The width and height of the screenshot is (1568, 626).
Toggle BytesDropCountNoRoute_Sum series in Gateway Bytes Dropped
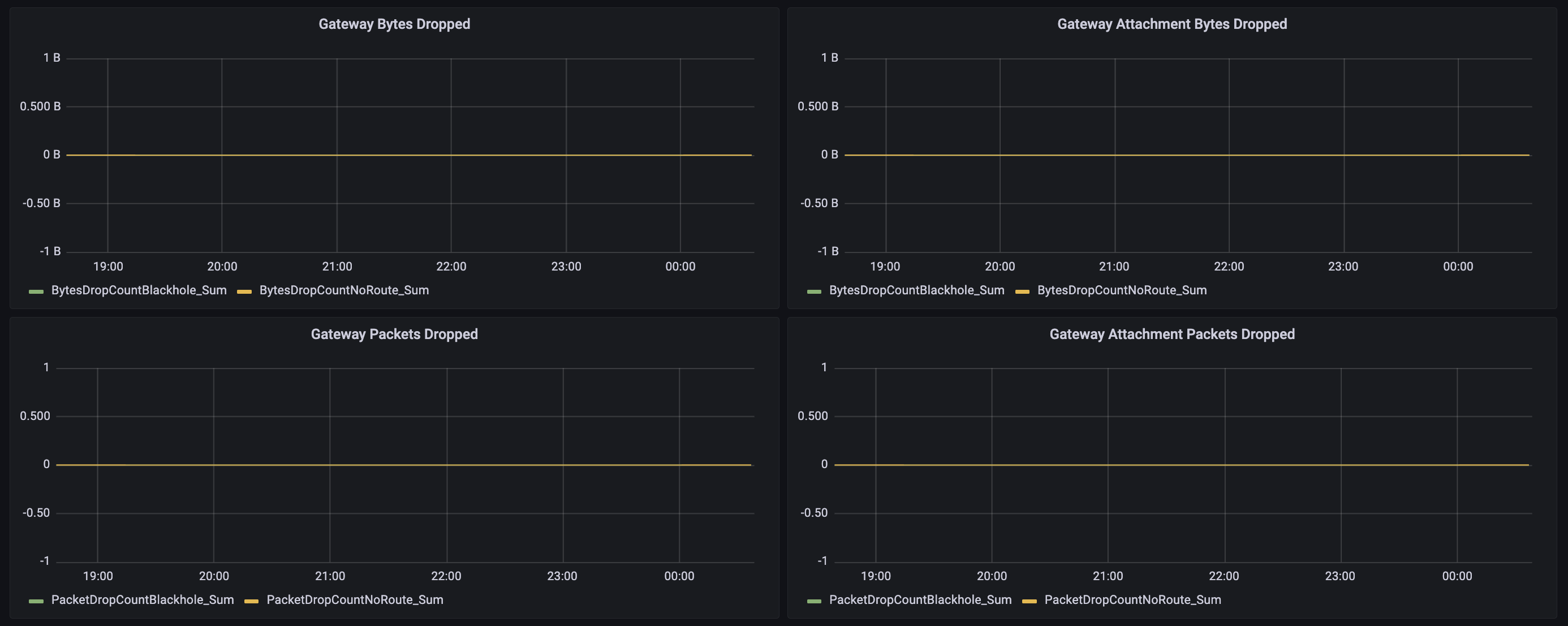point(344,290)
